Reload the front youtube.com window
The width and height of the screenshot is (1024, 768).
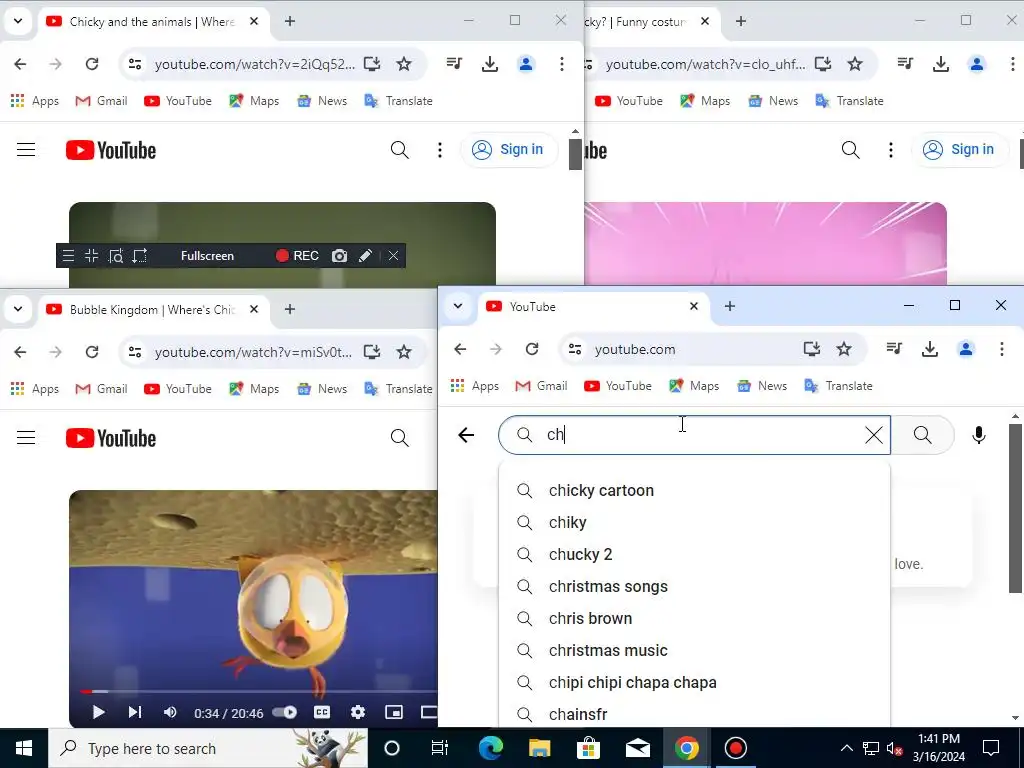(532, 349)
